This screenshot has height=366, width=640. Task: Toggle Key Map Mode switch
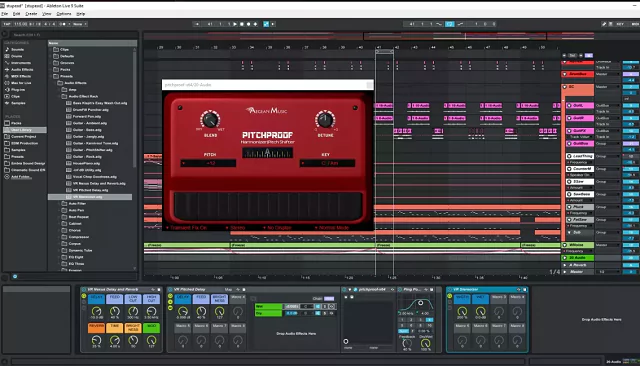pos(620,24)
